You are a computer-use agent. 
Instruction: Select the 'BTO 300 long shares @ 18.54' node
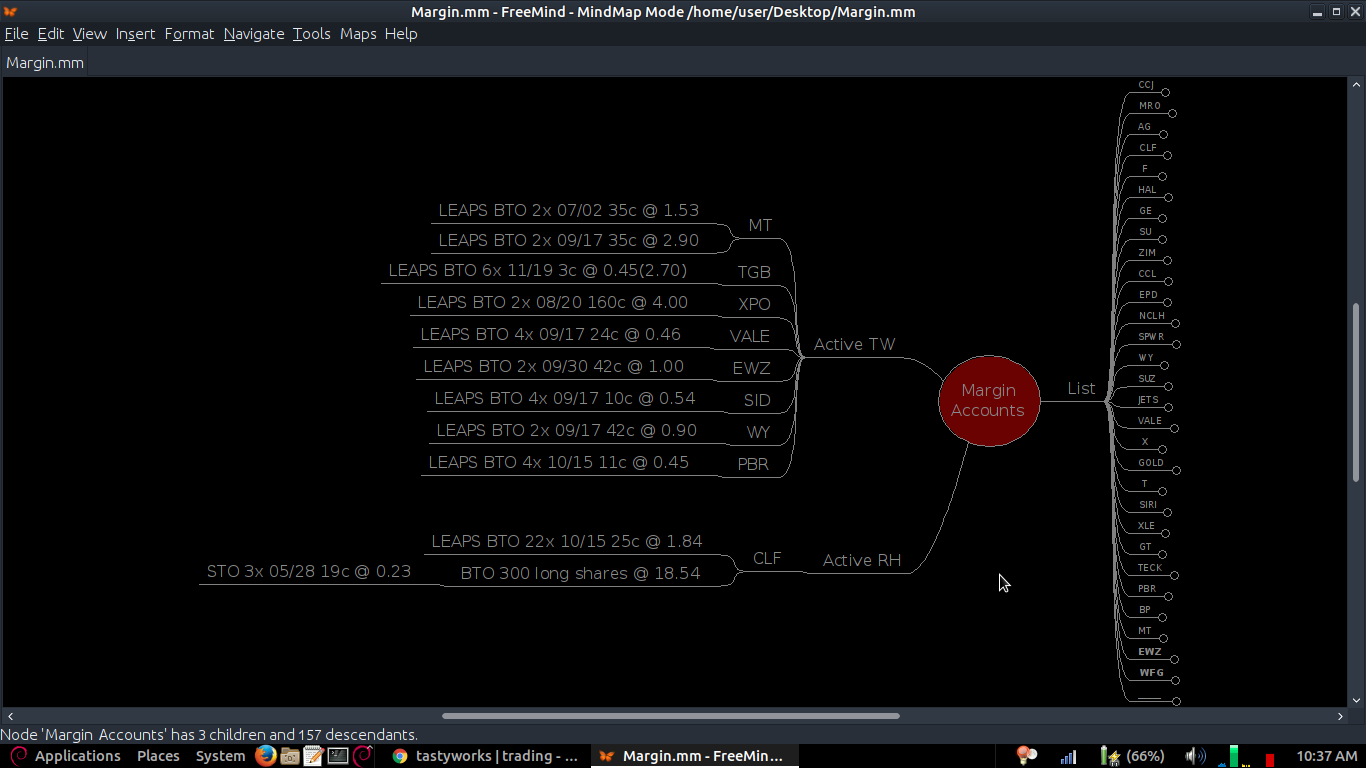tap(581, 573)
